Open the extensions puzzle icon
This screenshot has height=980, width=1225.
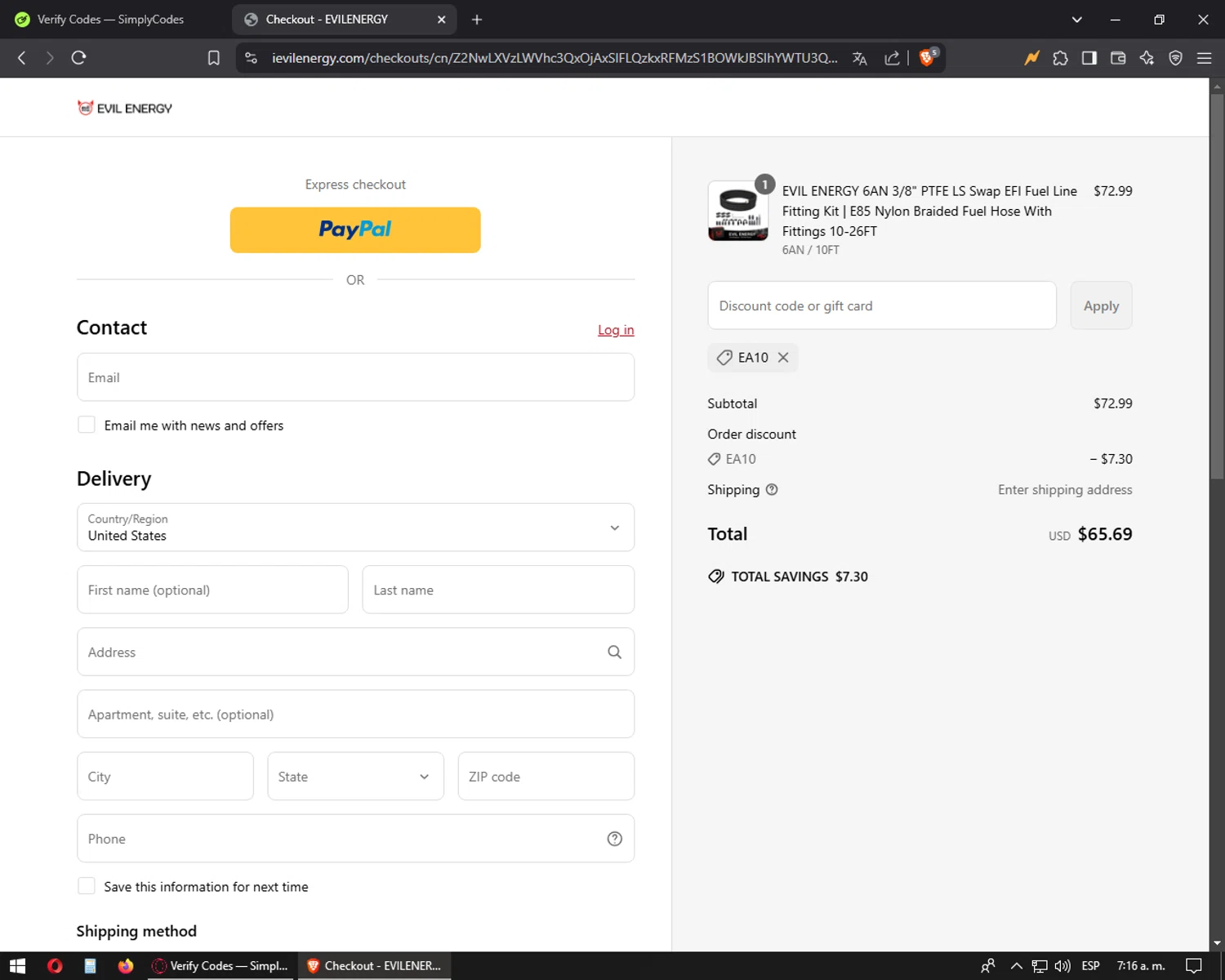coord(1060,58)
